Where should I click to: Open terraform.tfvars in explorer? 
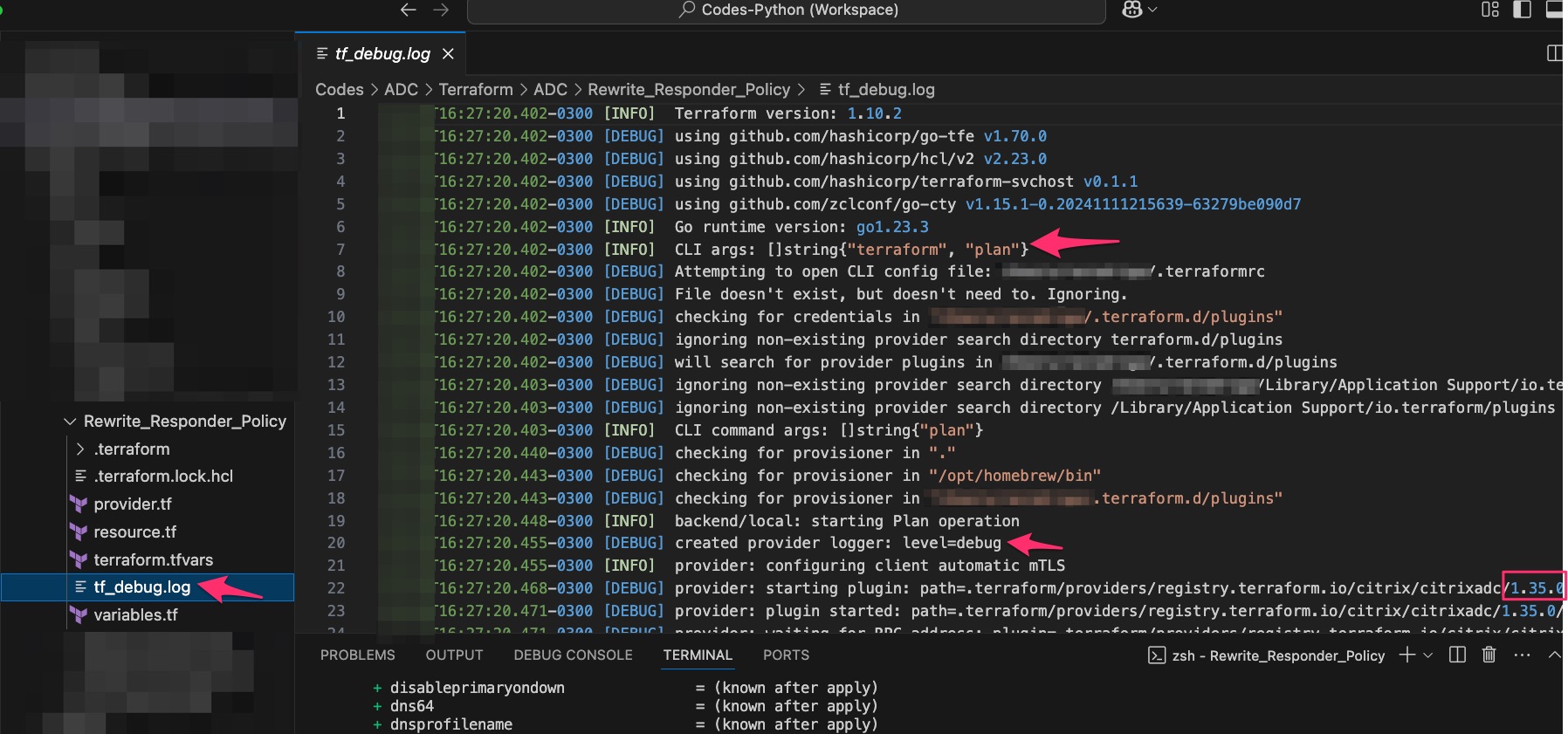[154, 560]
